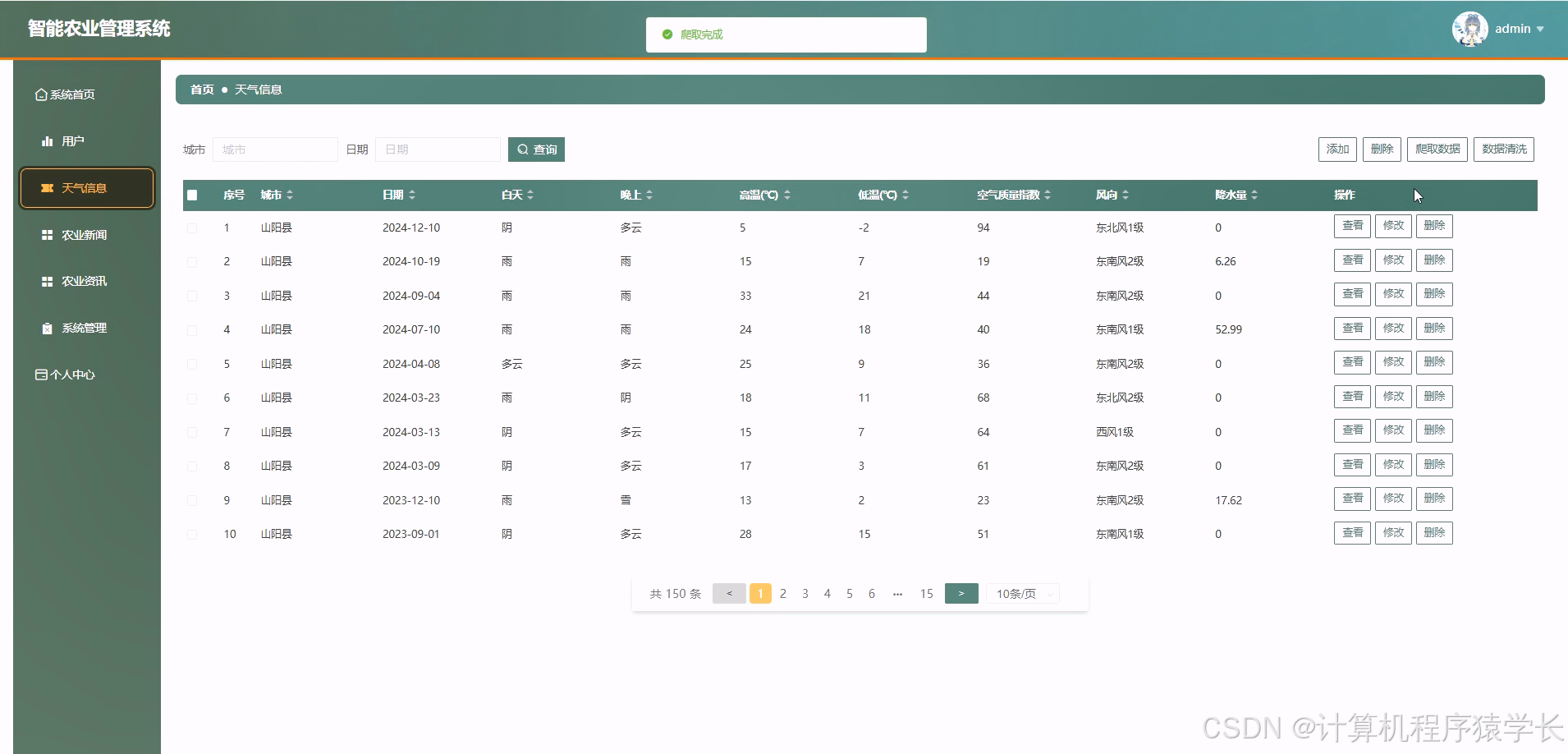This screenshot has height=754, width=1568.
Task: Jump to page 15 in pagination
Action: 926,593
